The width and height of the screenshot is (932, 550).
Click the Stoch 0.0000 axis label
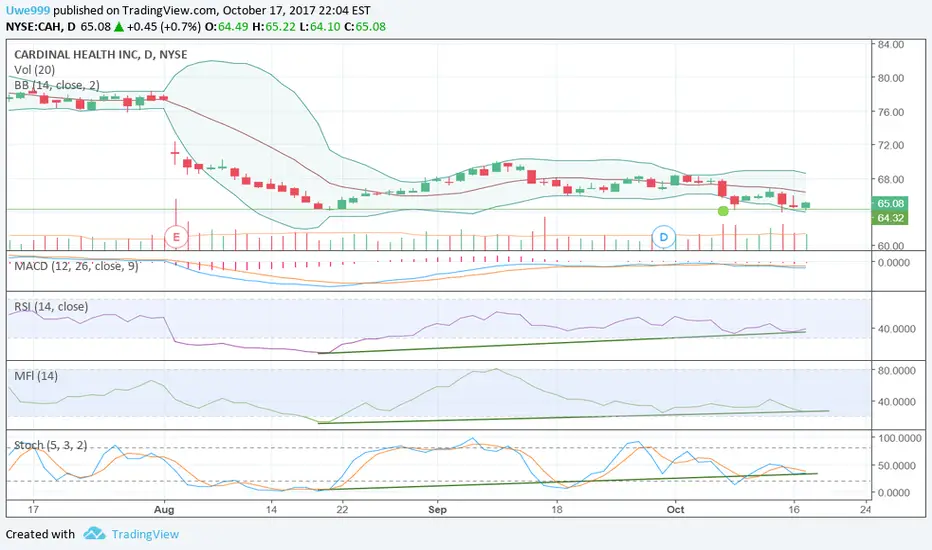click(894, 492)
